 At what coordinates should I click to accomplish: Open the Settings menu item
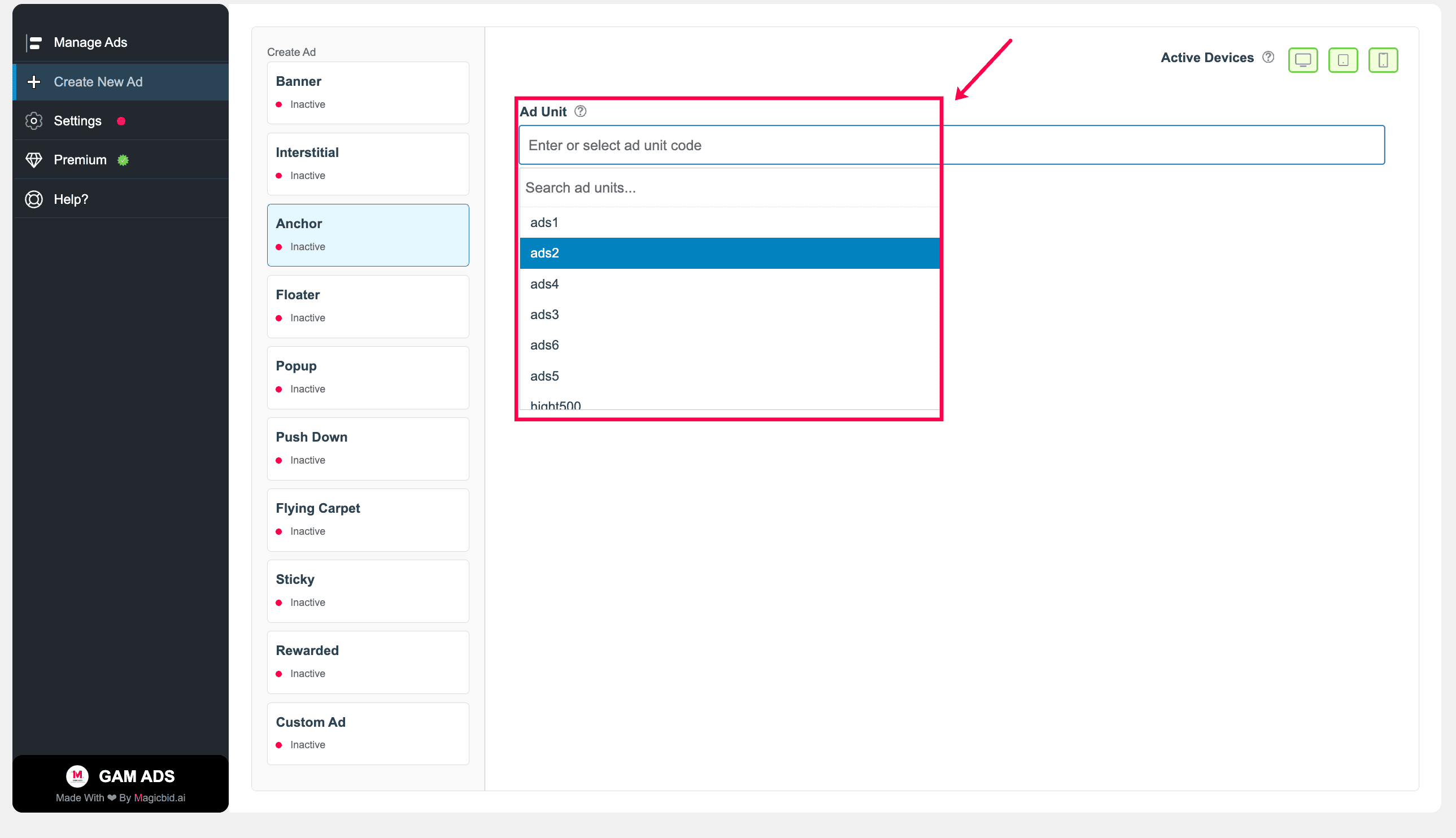(121, 121)
